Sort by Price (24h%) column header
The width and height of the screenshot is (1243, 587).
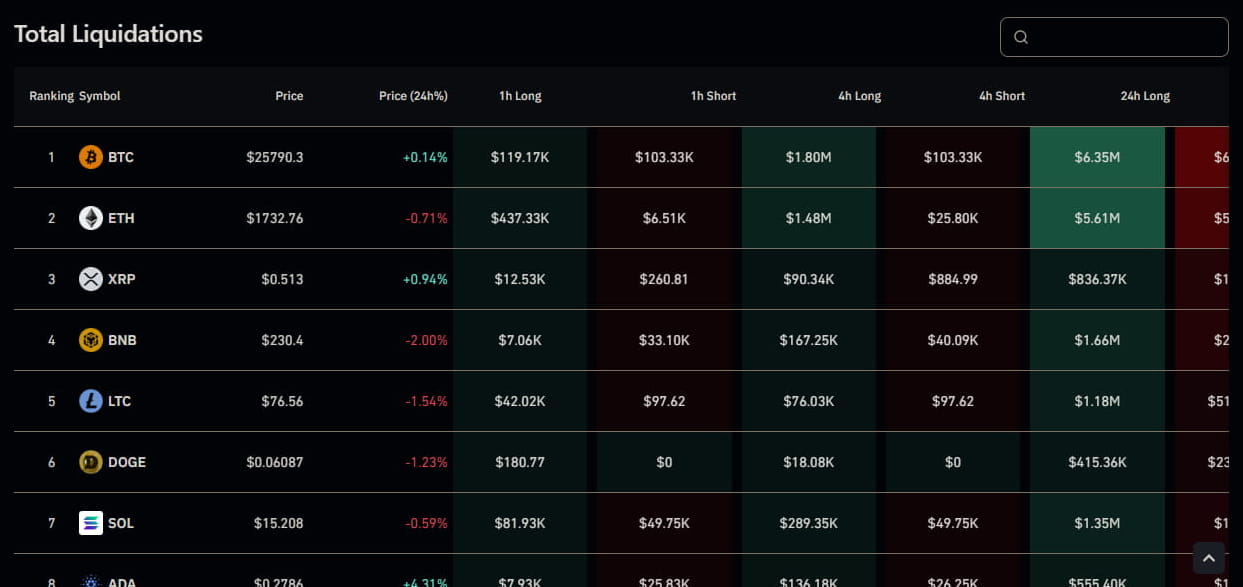point(413,96)
